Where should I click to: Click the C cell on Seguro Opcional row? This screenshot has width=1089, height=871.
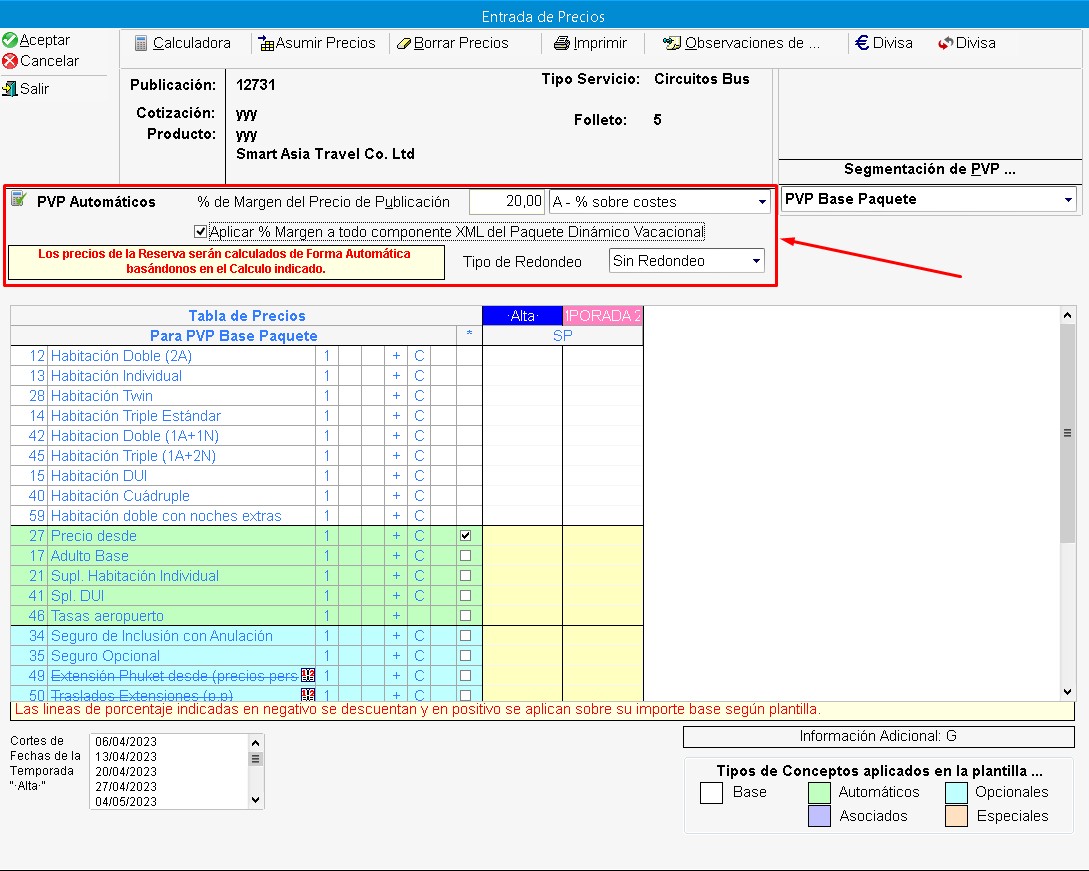pyautogui.click(x=419, y=656)
